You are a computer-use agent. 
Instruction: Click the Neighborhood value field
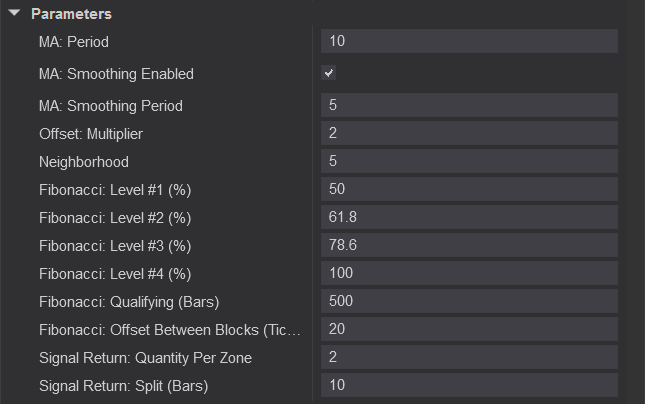pos(469,161)
